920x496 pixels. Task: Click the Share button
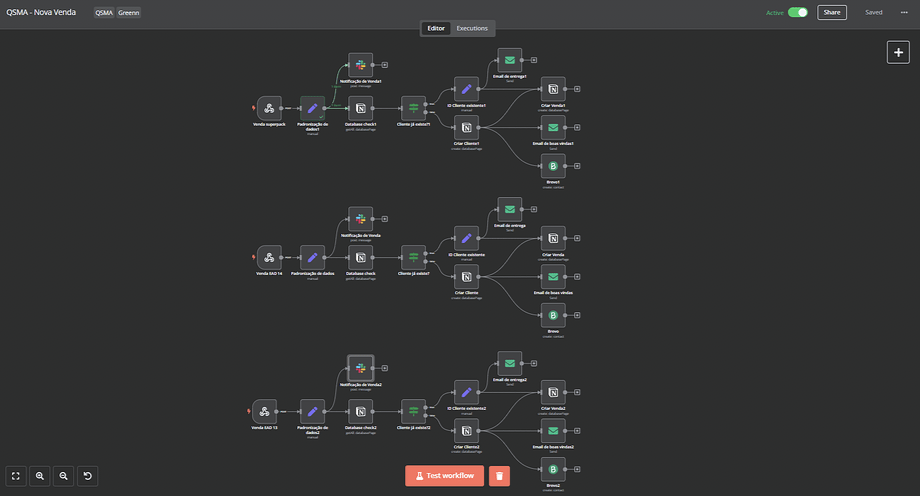(831, 12)
